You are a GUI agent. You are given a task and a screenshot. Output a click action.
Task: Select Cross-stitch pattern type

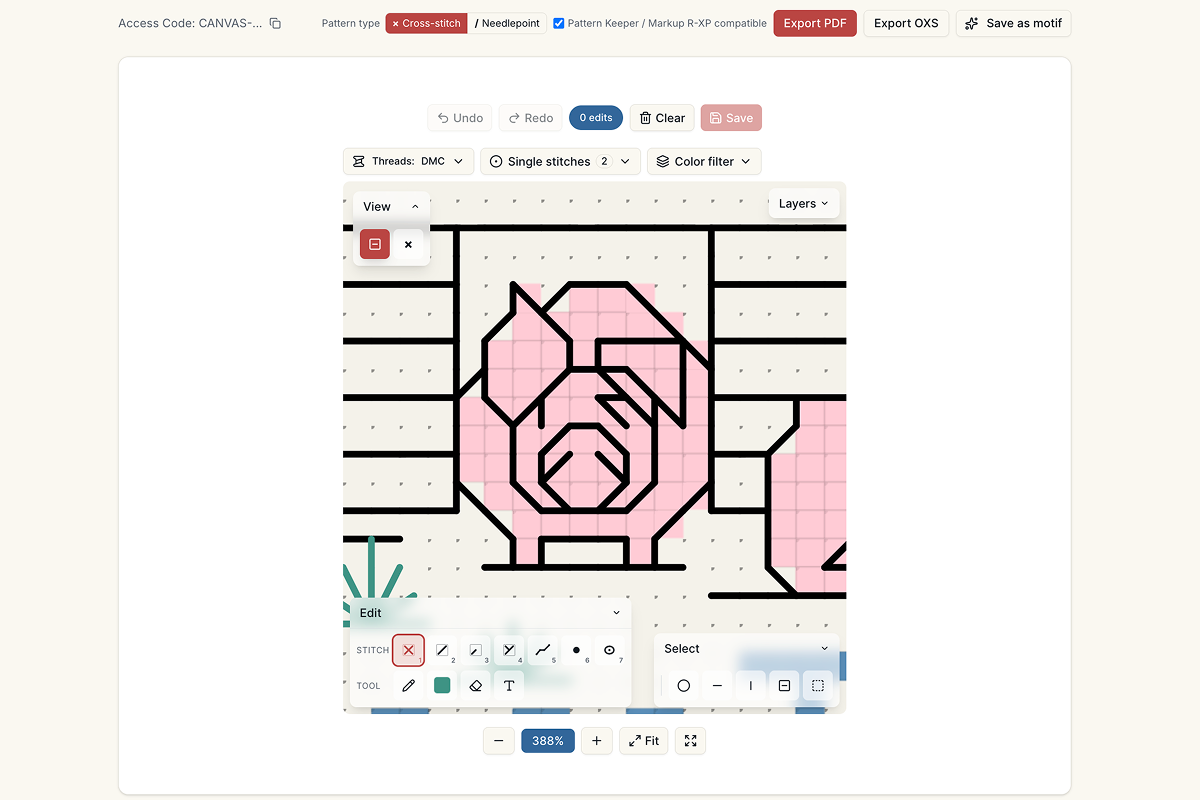[x=427, y=23]
